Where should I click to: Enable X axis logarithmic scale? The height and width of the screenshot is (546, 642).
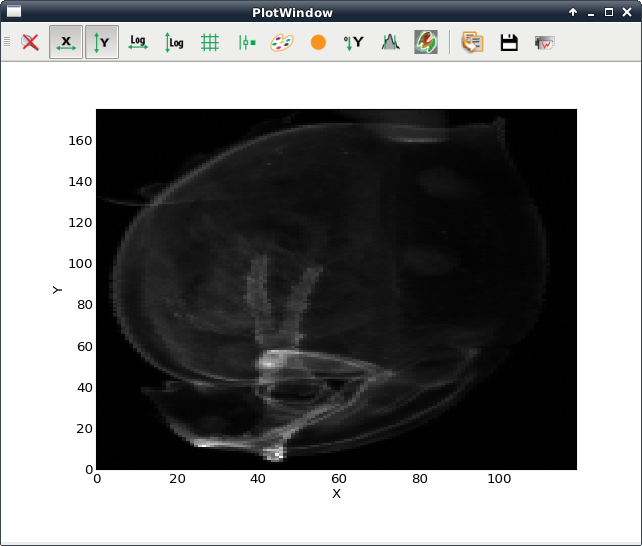pos(138,42)
